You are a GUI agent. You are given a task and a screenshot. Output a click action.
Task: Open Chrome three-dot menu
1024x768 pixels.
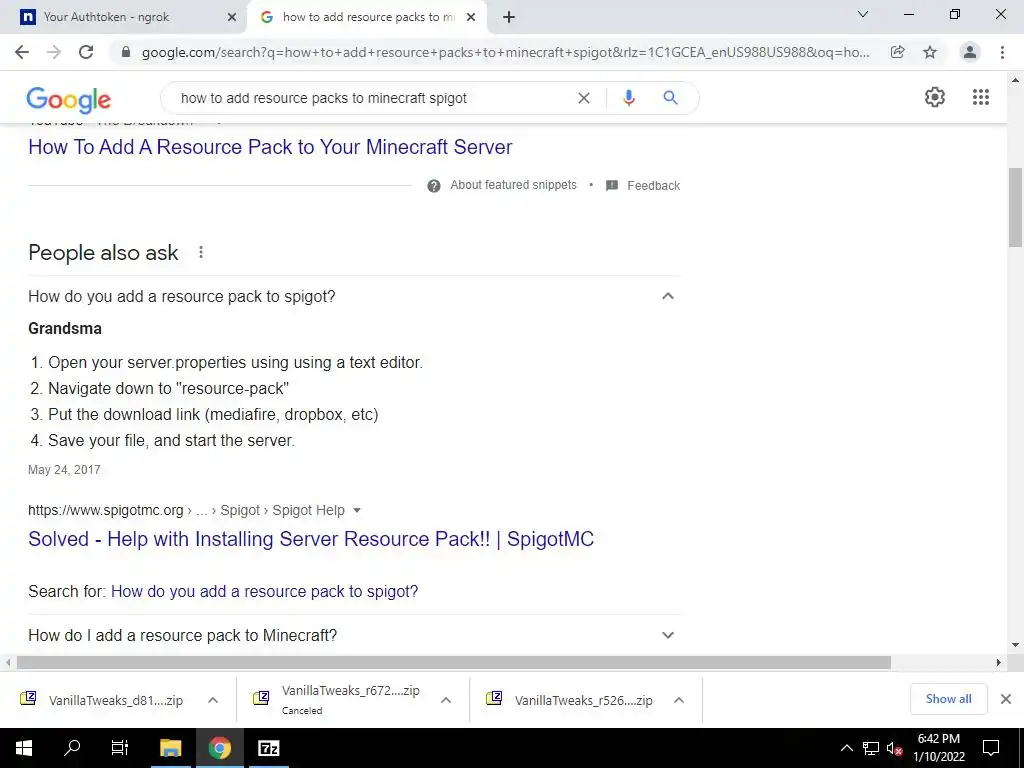pos(1002,52)
